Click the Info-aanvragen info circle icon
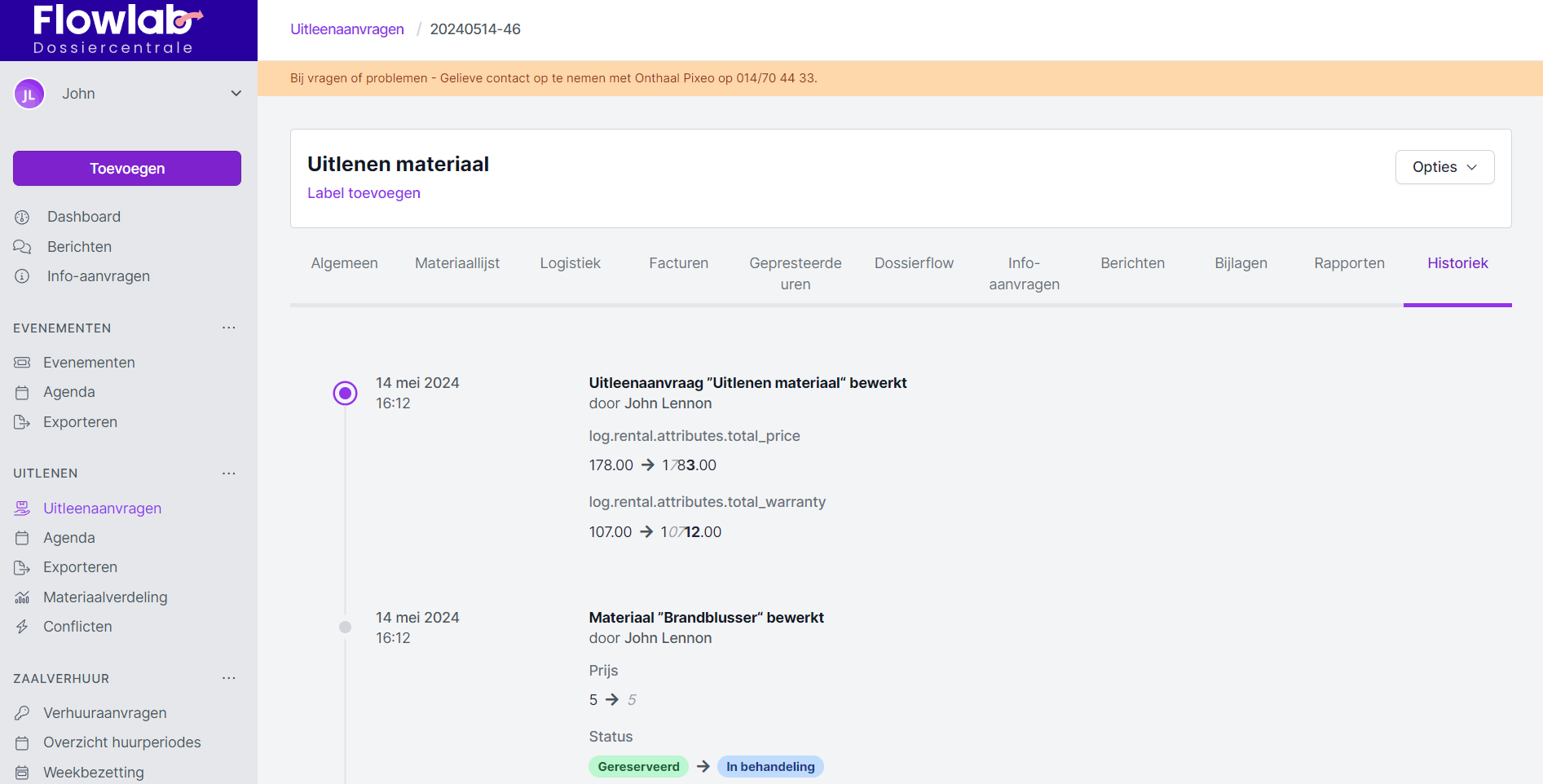 [22, 276]
